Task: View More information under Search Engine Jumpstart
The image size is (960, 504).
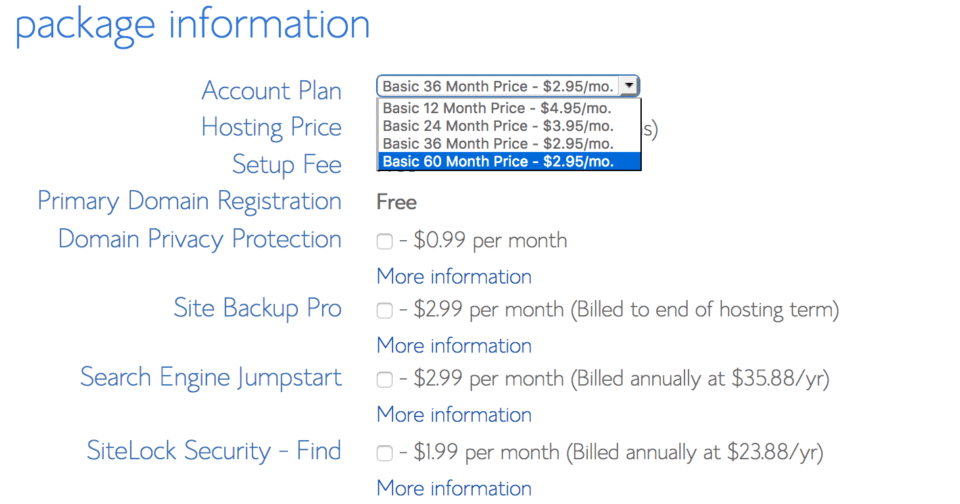Action: click(x=454, y=414)
